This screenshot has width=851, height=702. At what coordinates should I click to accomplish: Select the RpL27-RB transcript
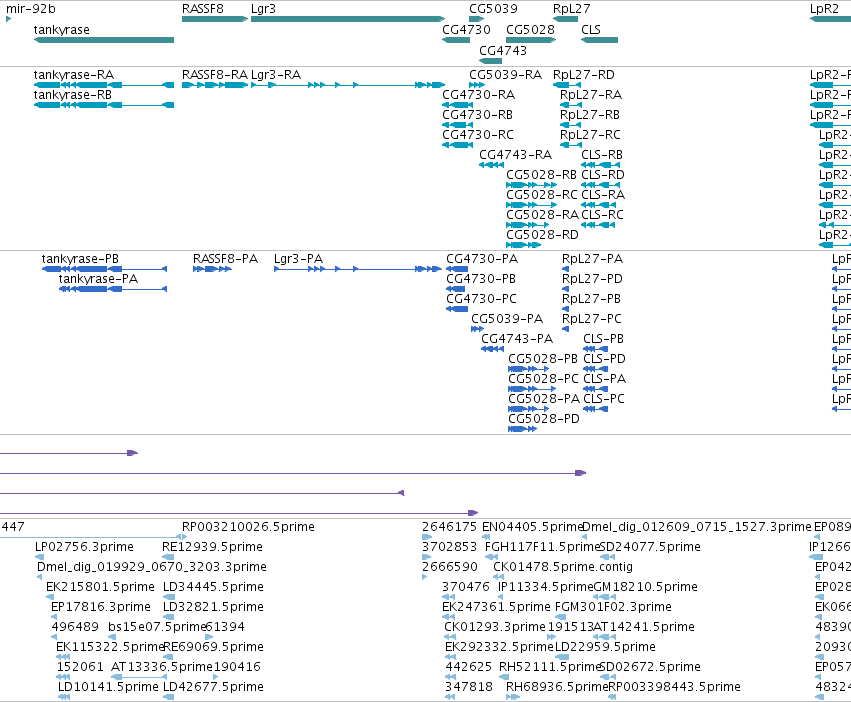(x=571, y=125)
